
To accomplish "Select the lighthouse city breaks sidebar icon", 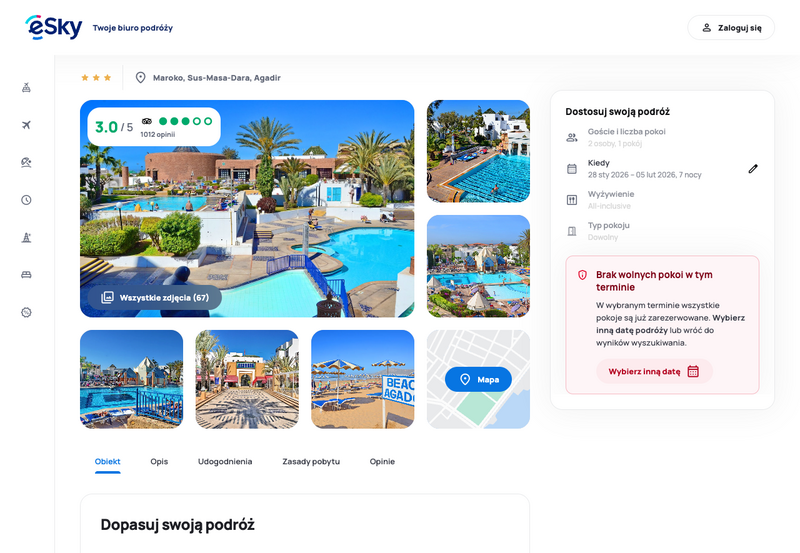I will (x=27, y=237).
